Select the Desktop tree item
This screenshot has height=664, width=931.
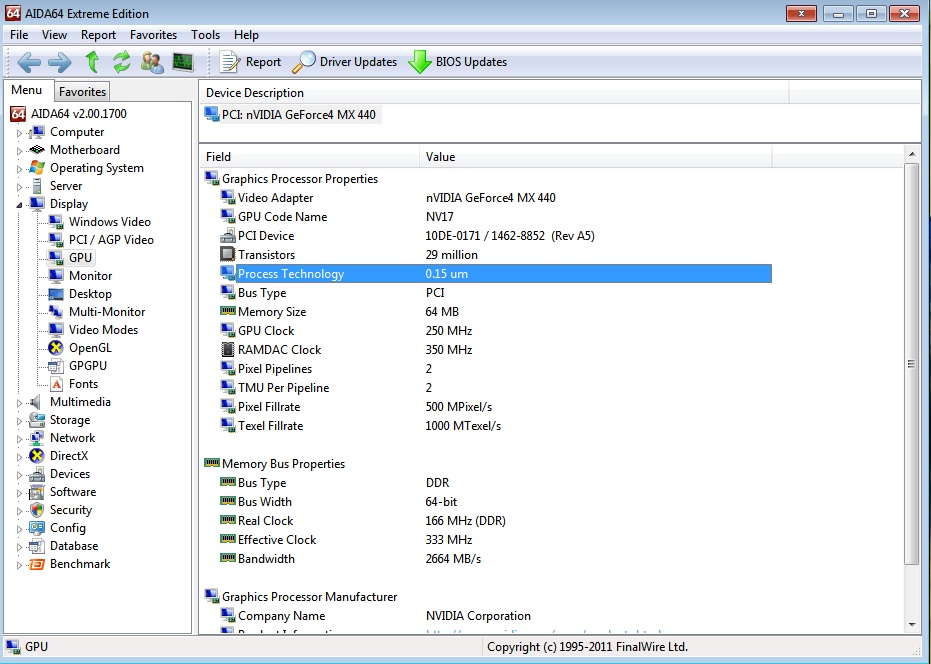tap(90, 293)
